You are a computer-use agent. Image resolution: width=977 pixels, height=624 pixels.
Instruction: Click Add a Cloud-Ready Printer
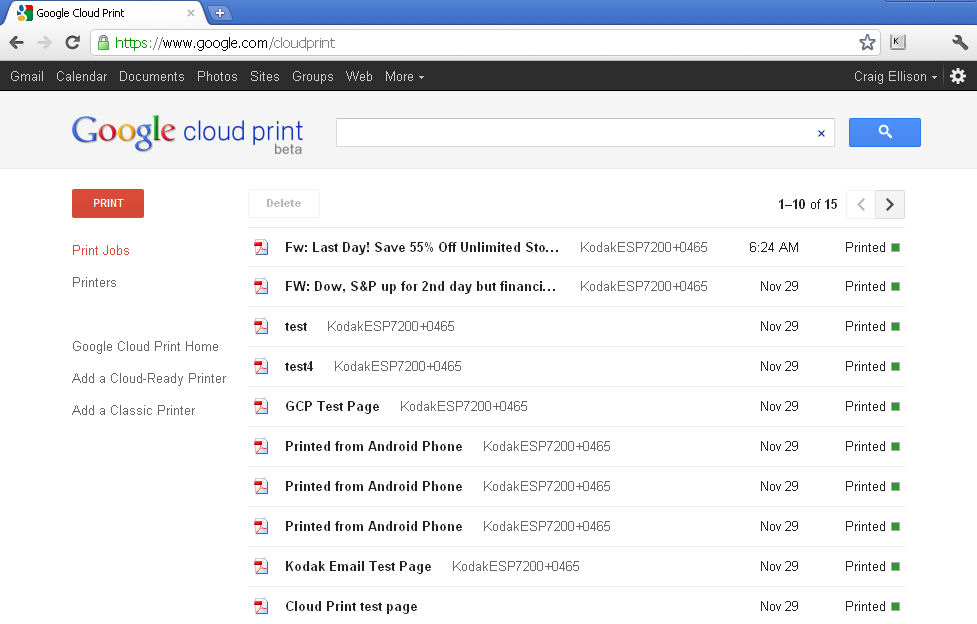coord(149,378)
